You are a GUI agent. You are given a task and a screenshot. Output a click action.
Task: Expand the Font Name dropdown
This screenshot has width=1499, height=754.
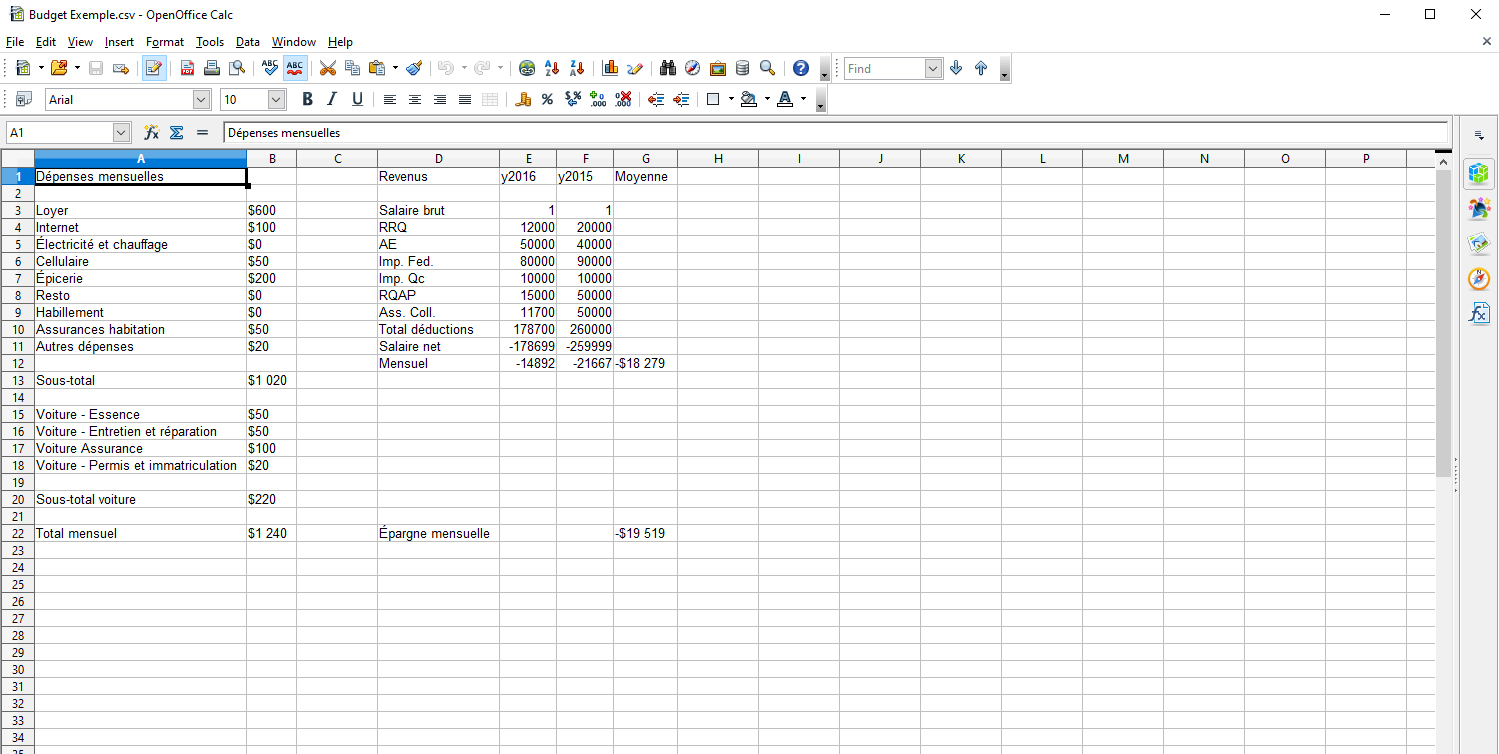tap(202, 100)
